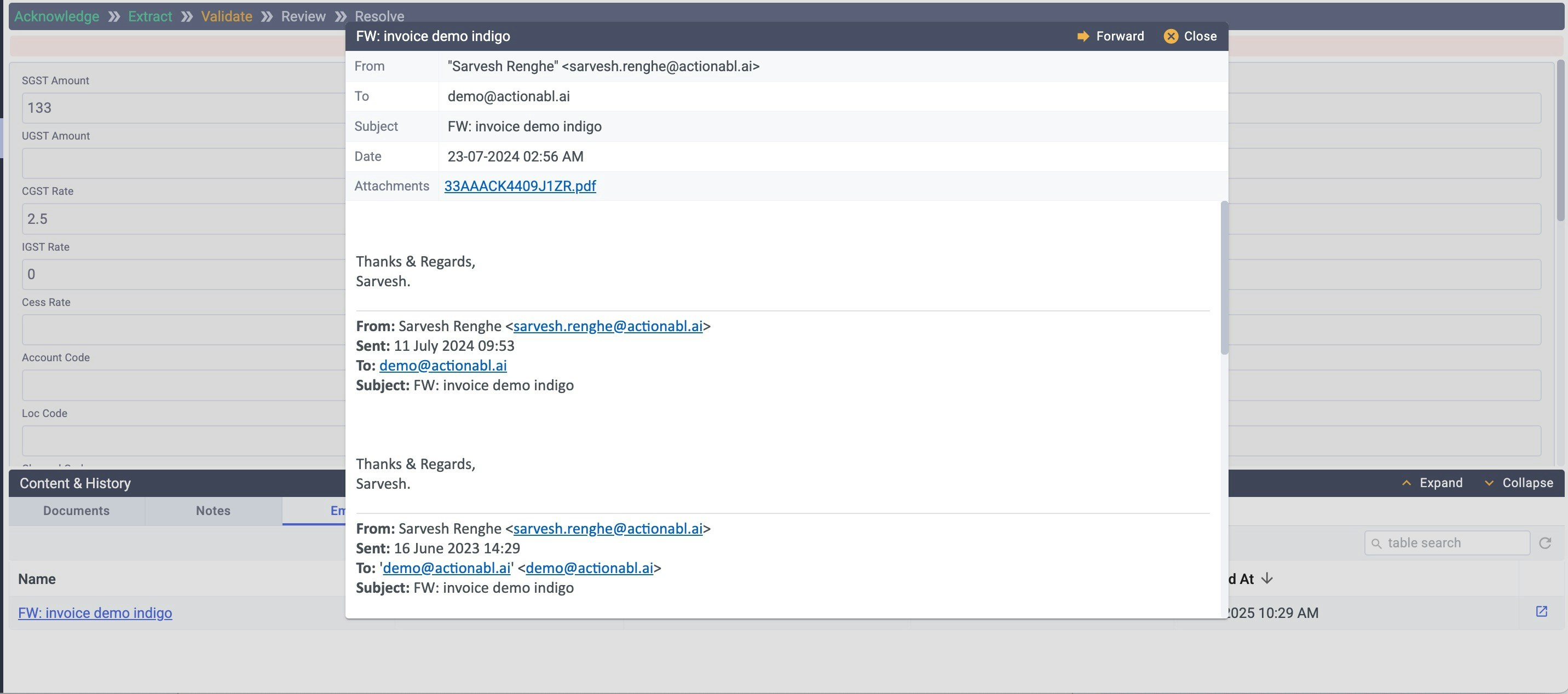
Task: Collapse the Content & History panel
Action: pyautogui.click(x=1526, y=483)
